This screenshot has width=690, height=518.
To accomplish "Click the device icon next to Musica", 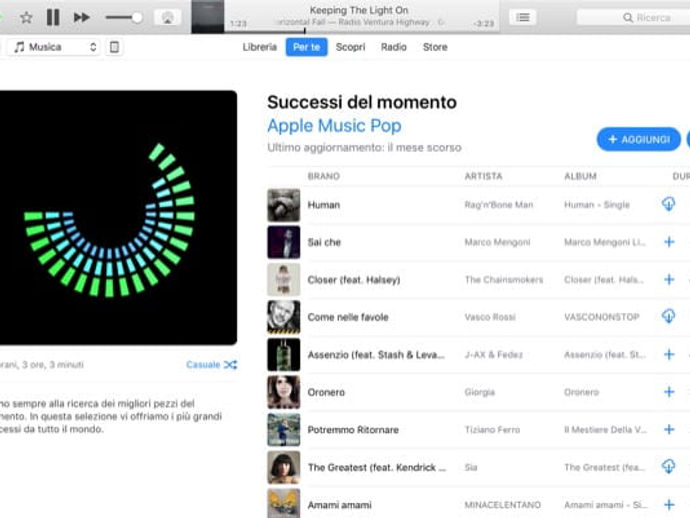I will point(114,47).
